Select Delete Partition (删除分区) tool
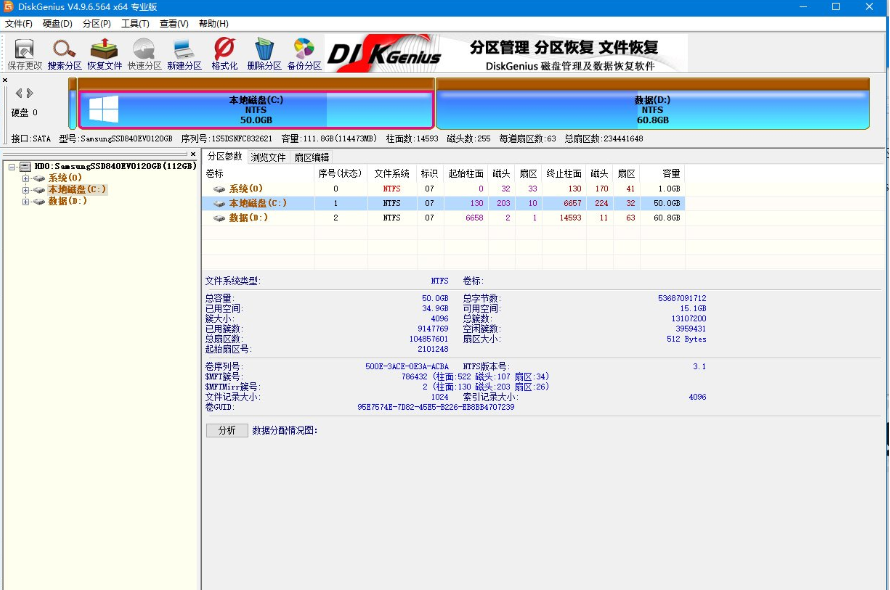The width and height of the screenshot is (890, 590). coord(264,54)
